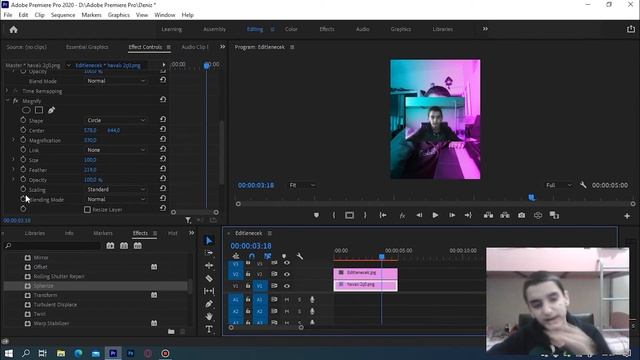
Task: Export frame with camera icon
Action: (x=522, y=215)
